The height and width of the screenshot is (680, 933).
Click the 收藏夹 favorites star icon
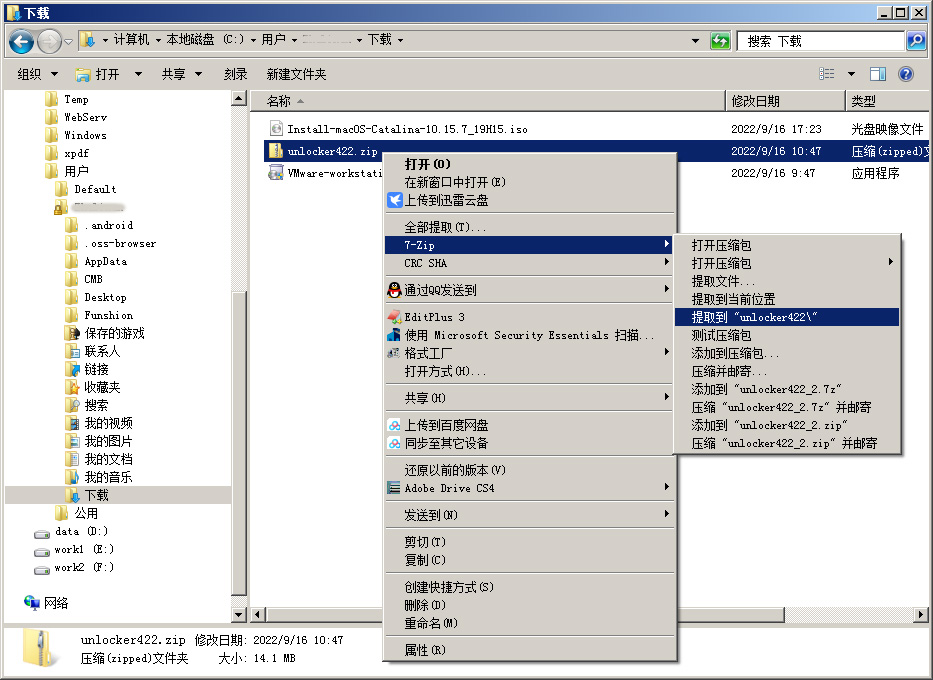click(72, 387)
